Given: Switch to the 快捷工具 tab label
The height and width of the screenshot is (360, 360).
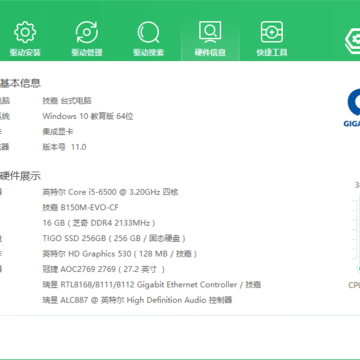Looking at the screenshot, I should pos(272,53).
